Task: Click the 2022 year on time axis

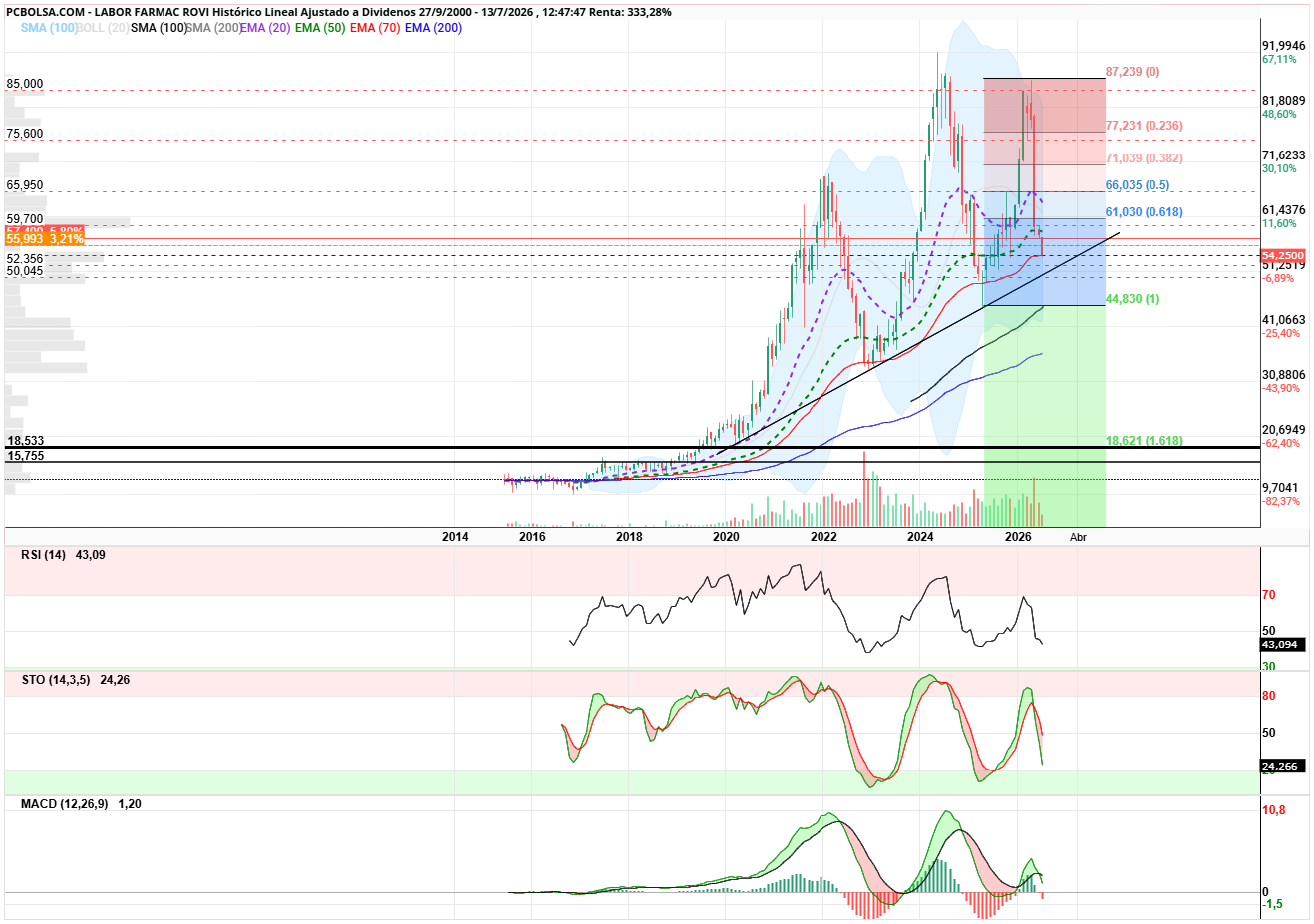Action: pos(823,537)
